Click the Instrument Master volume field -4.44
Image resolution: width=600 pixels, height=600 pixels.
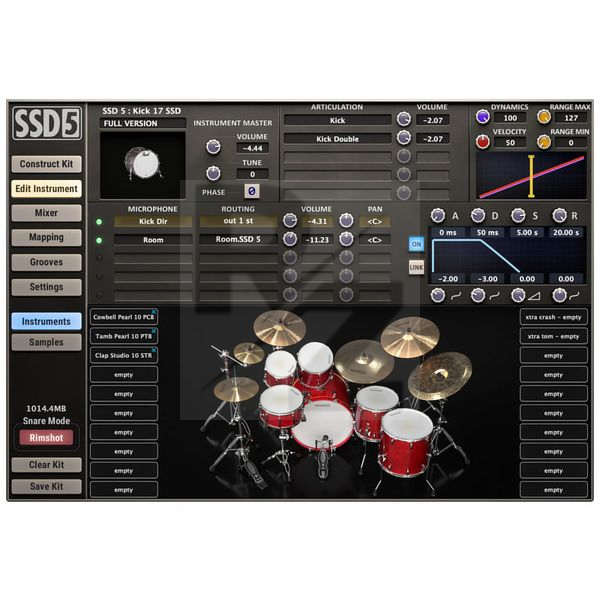tap(253, 148)
